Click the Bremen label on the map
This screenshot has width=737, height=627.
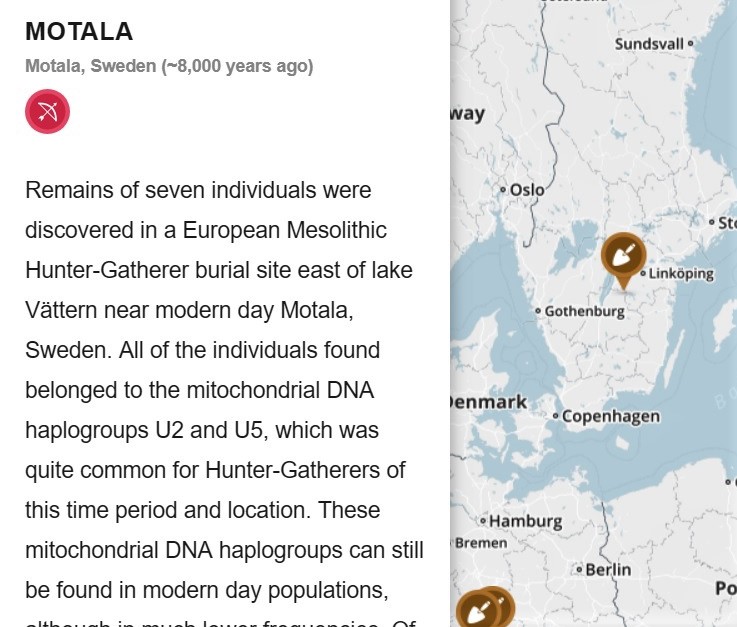coord(481,543)
